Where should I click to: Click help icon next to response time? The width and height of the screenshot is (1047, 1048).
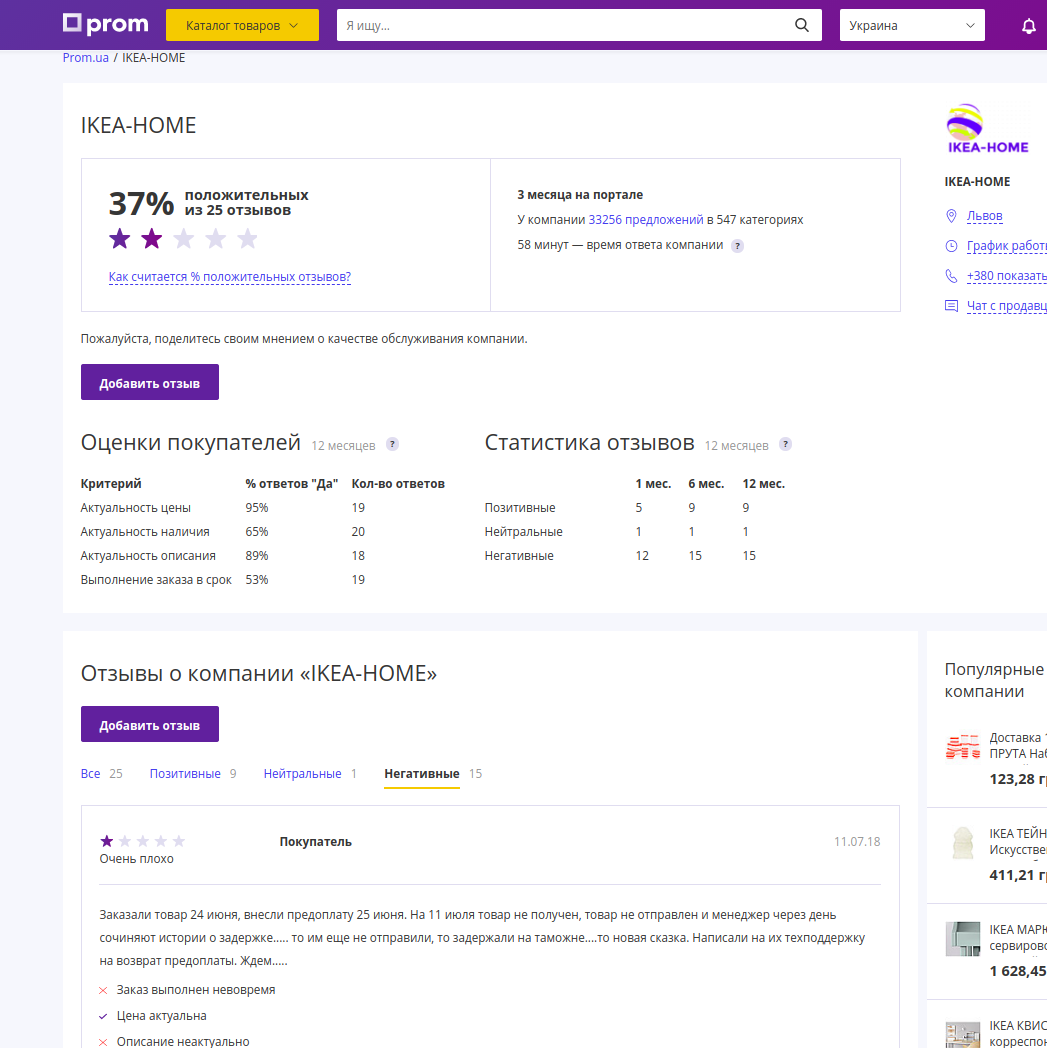coord(737,246)
